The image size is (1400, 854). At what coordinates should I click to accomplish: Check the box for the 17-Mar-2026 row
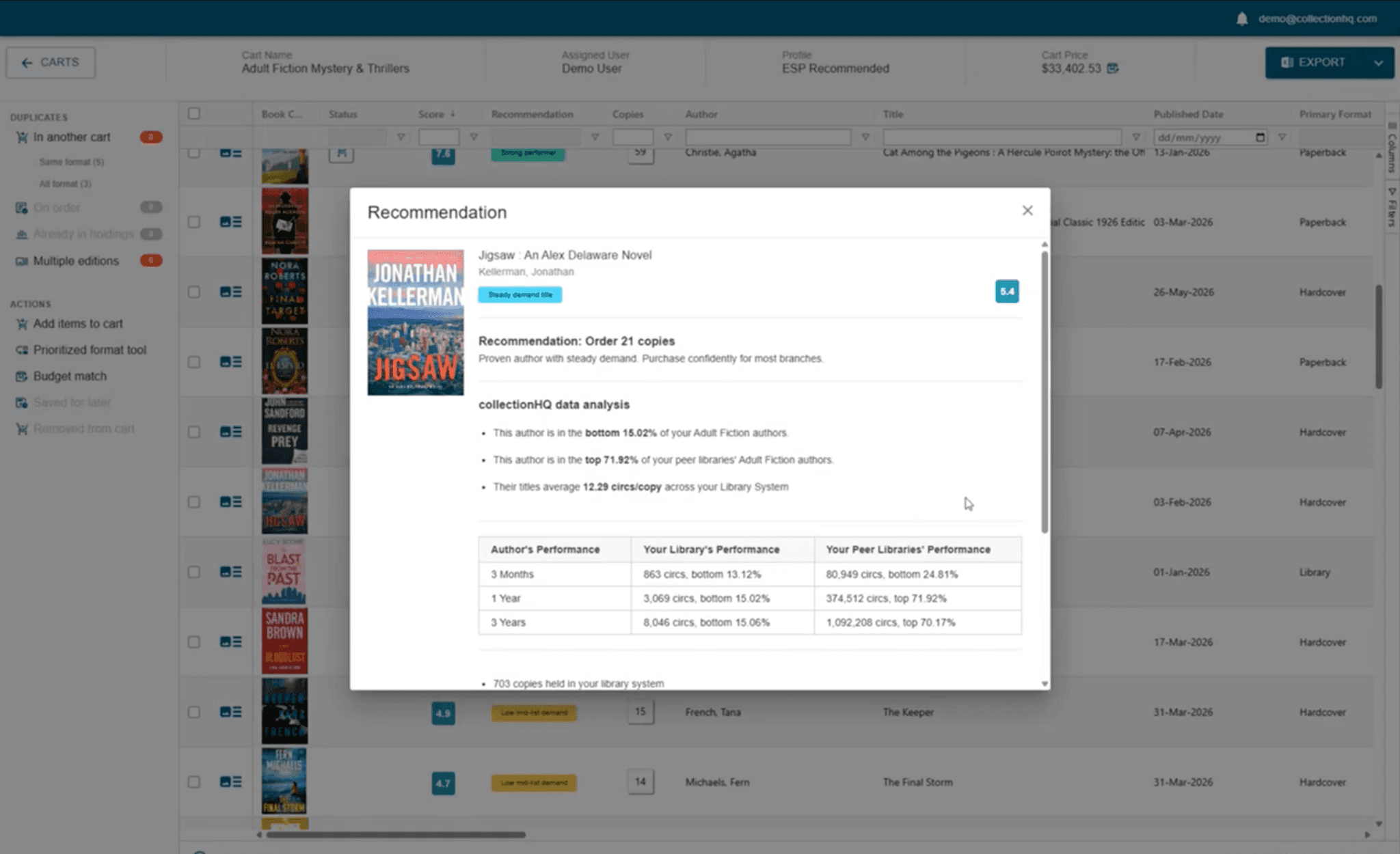[194, 642]
